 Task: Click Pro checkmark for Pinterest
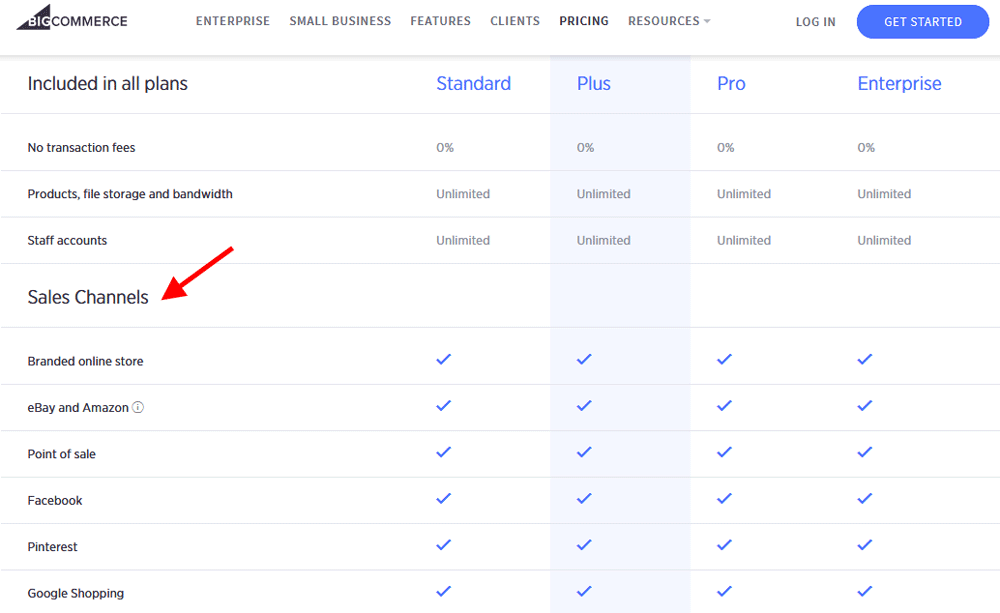tap(724, 545)
